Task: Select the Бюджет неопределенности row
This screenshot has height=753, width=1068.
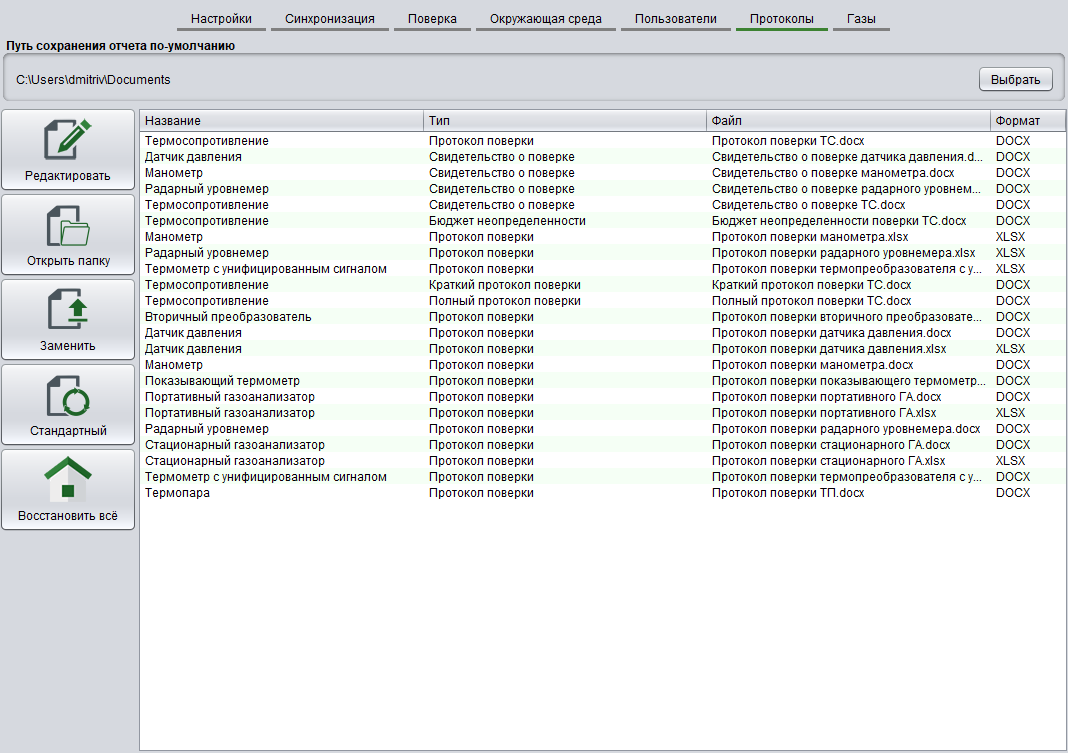Action: coord(507,221)
